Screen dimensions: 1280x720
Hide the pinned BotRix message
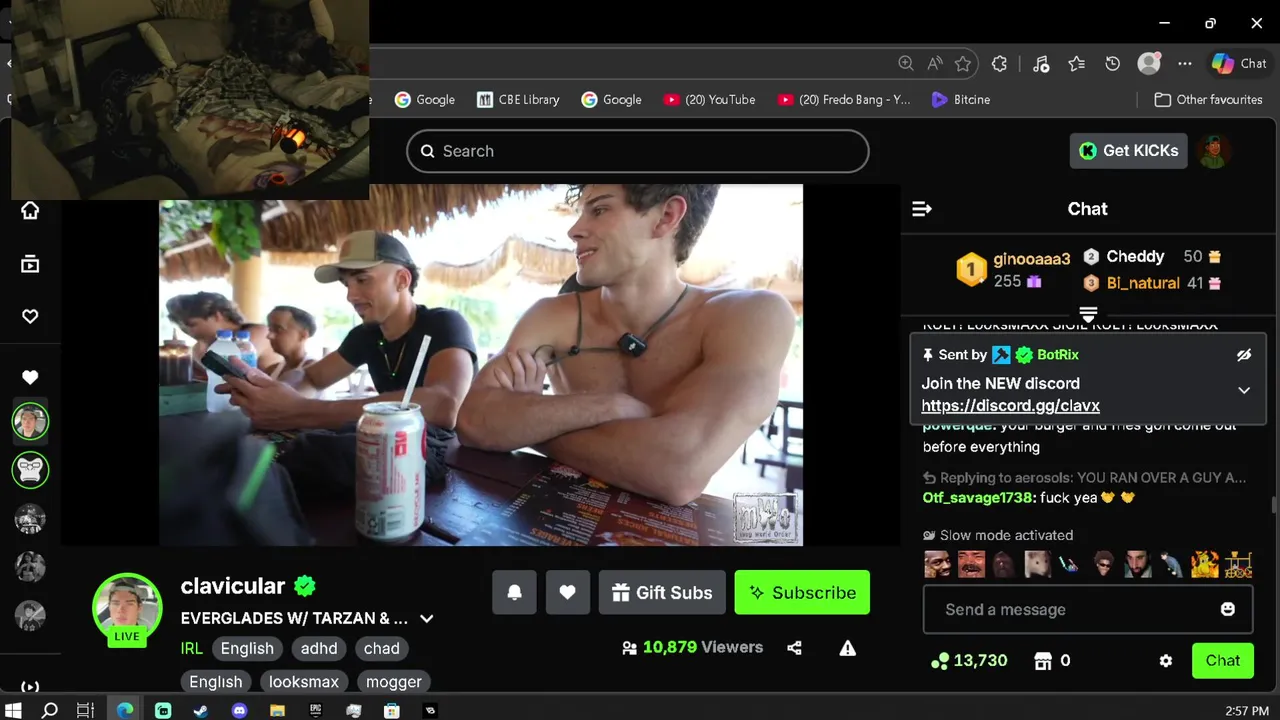click(x=1244, y=355)
